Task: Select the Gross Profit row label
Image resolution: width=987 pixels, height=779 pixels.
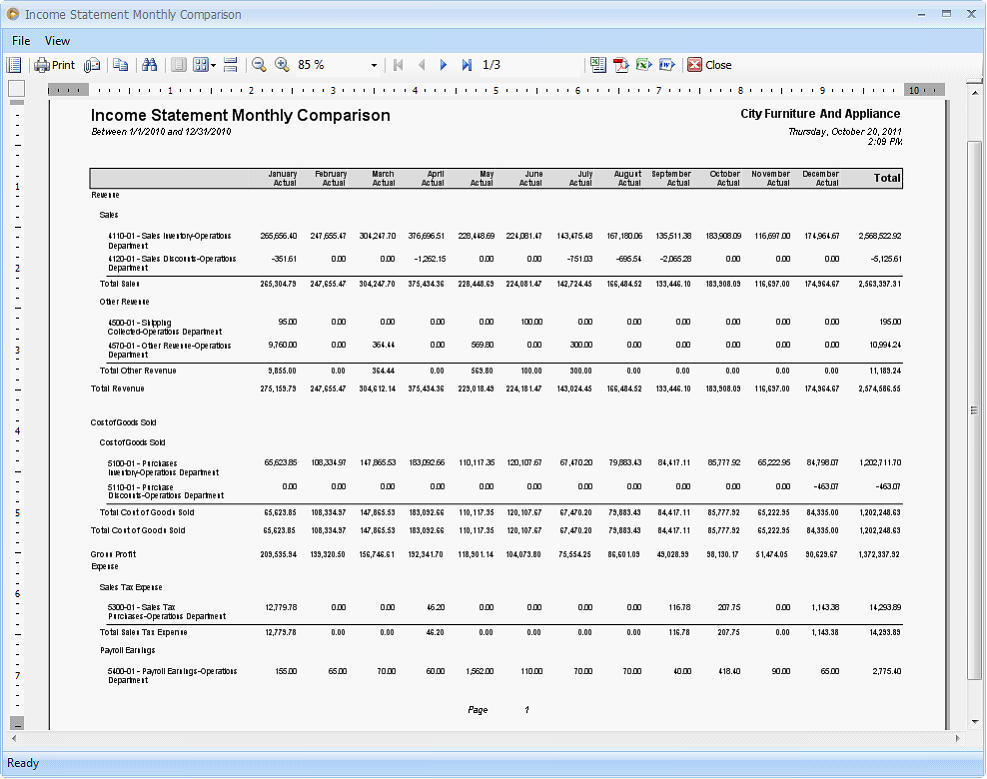Action: [x=113, y=554]
